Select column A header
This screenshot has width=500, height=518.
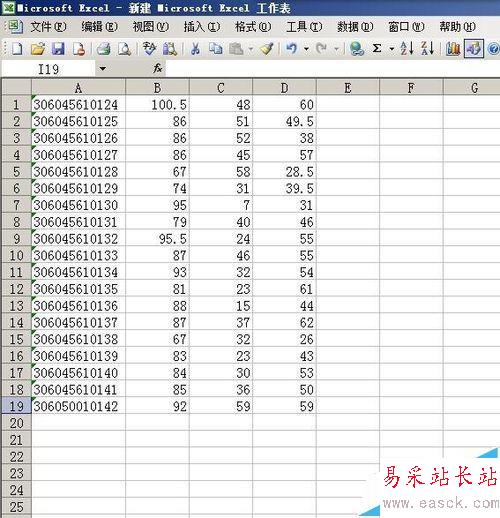pyautogui.click(x=78, y=88)
